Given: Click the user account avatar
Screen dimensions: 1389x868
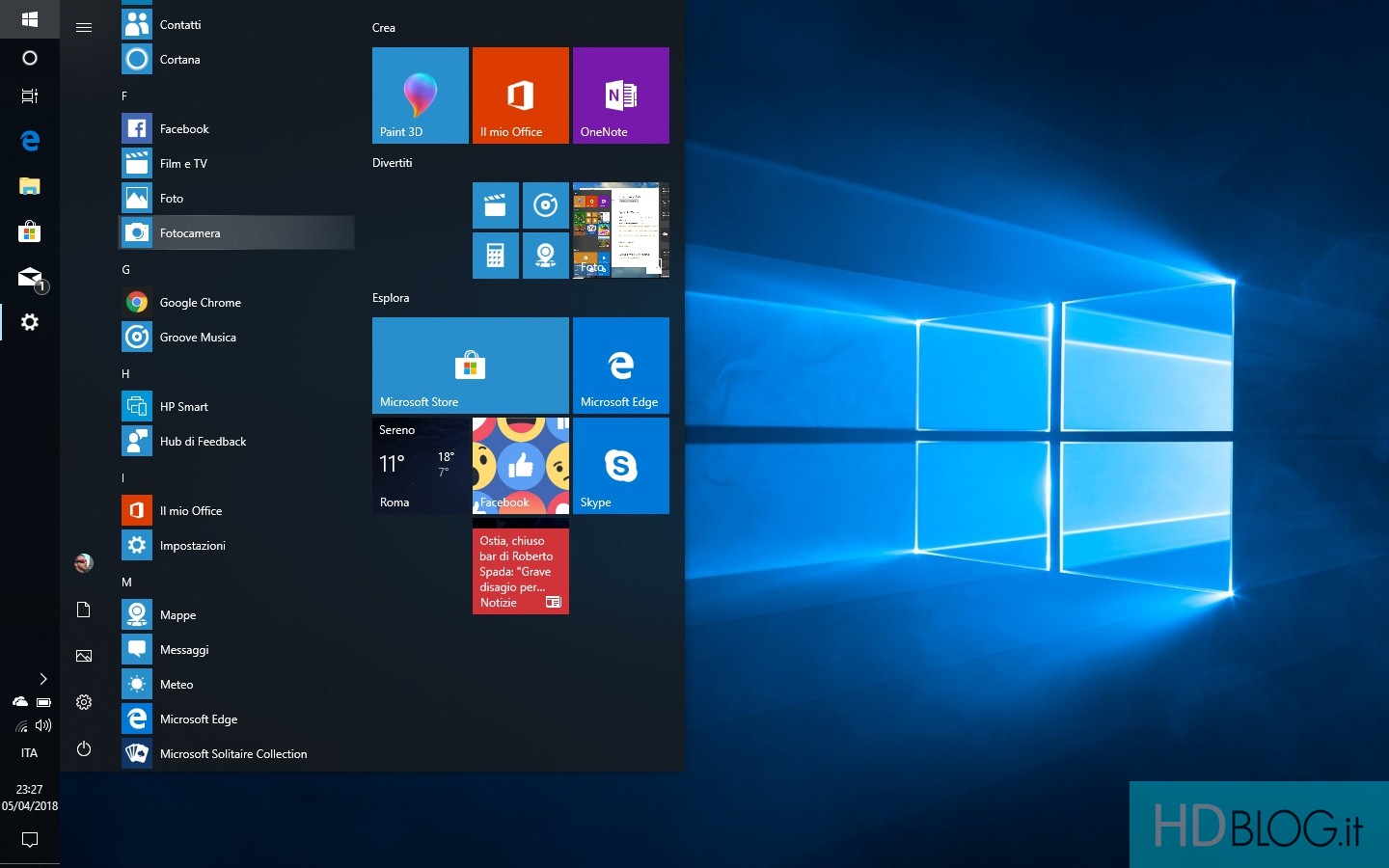Looking at the screenshot, I should [84, 563].
